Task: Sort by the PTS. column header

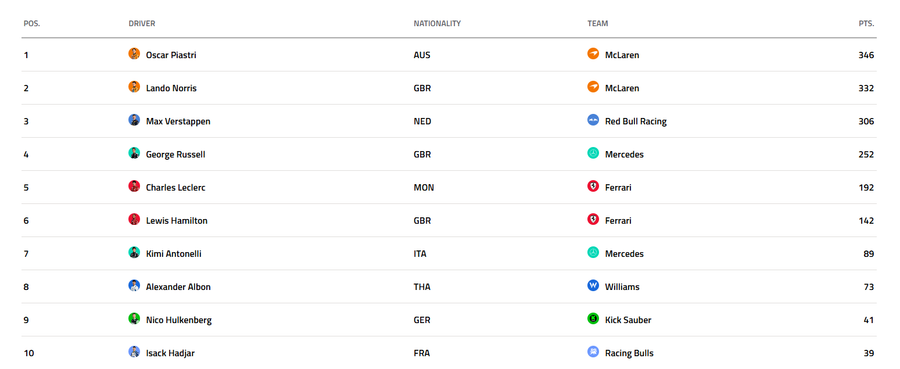Action: 866,24
